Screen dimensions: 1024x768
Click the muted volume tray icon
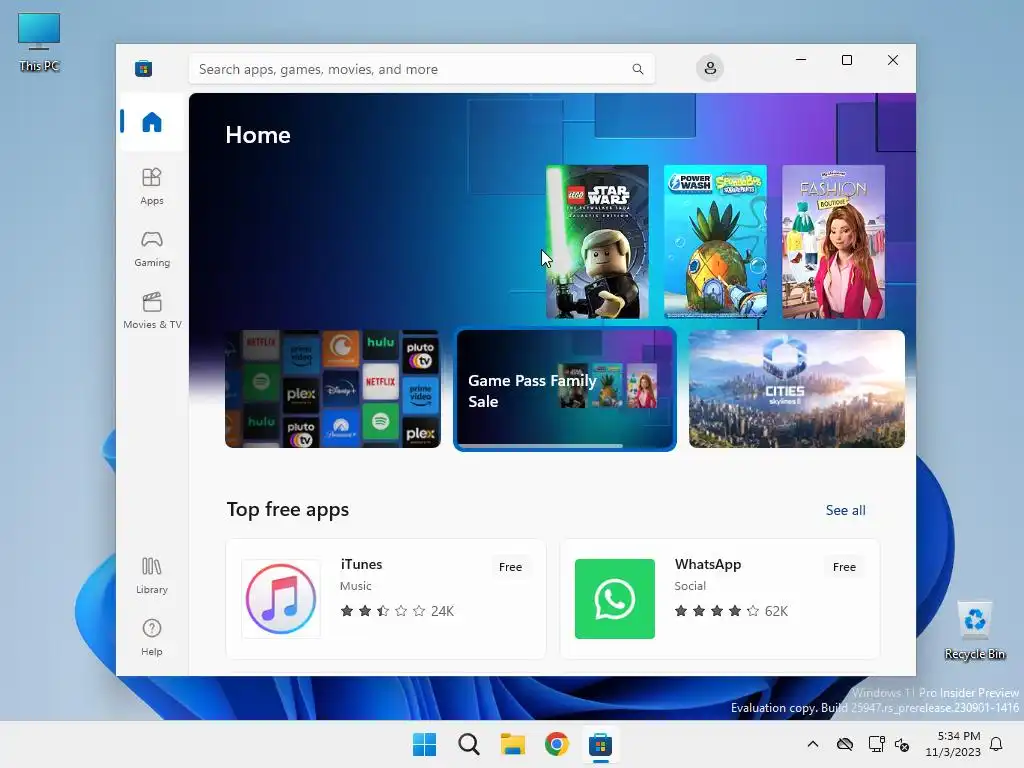[x=903, y=744]
